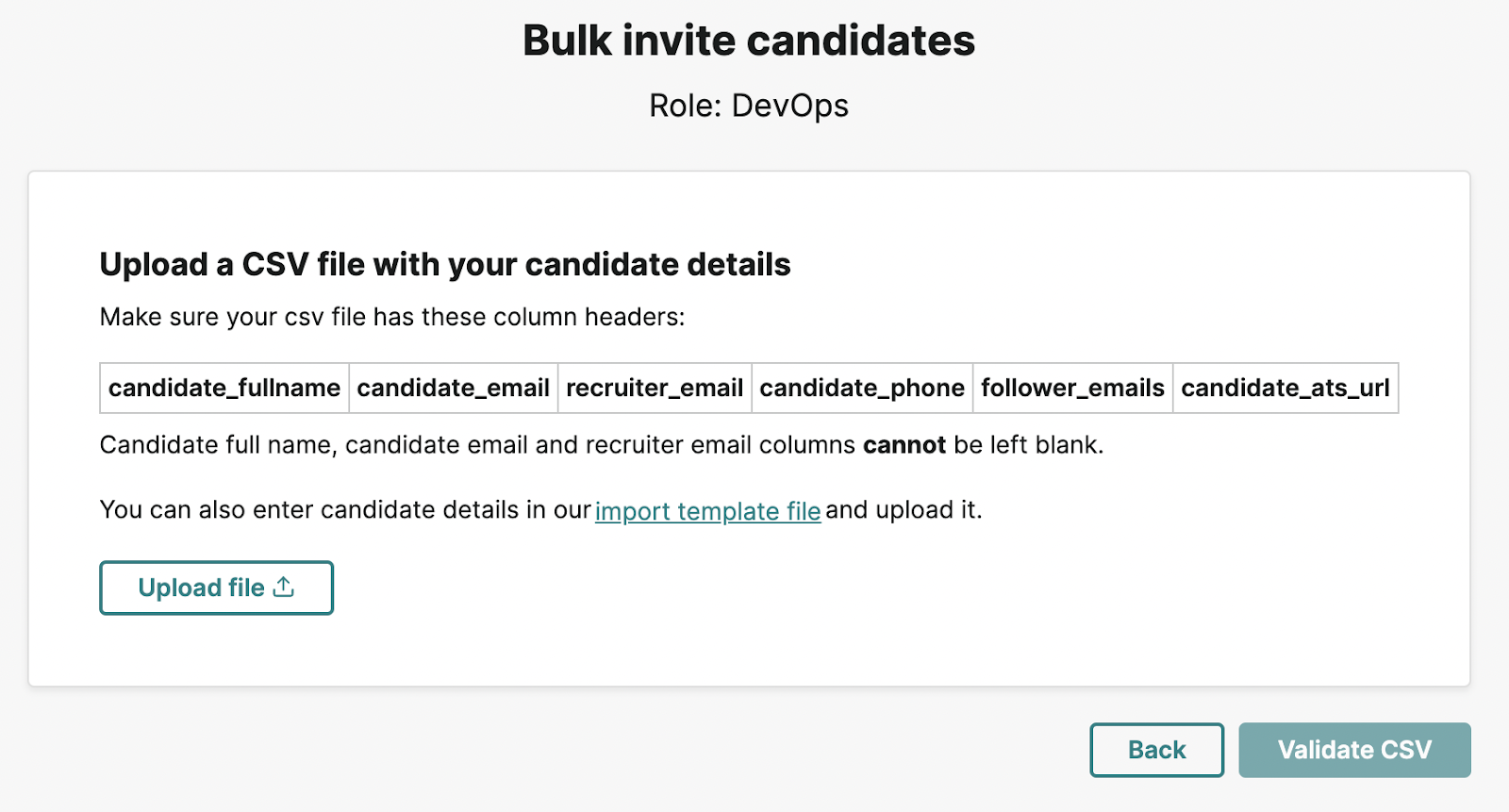Click the DevOps role name
This screenshot has width=1509, height=812.
tap(790, 106)
